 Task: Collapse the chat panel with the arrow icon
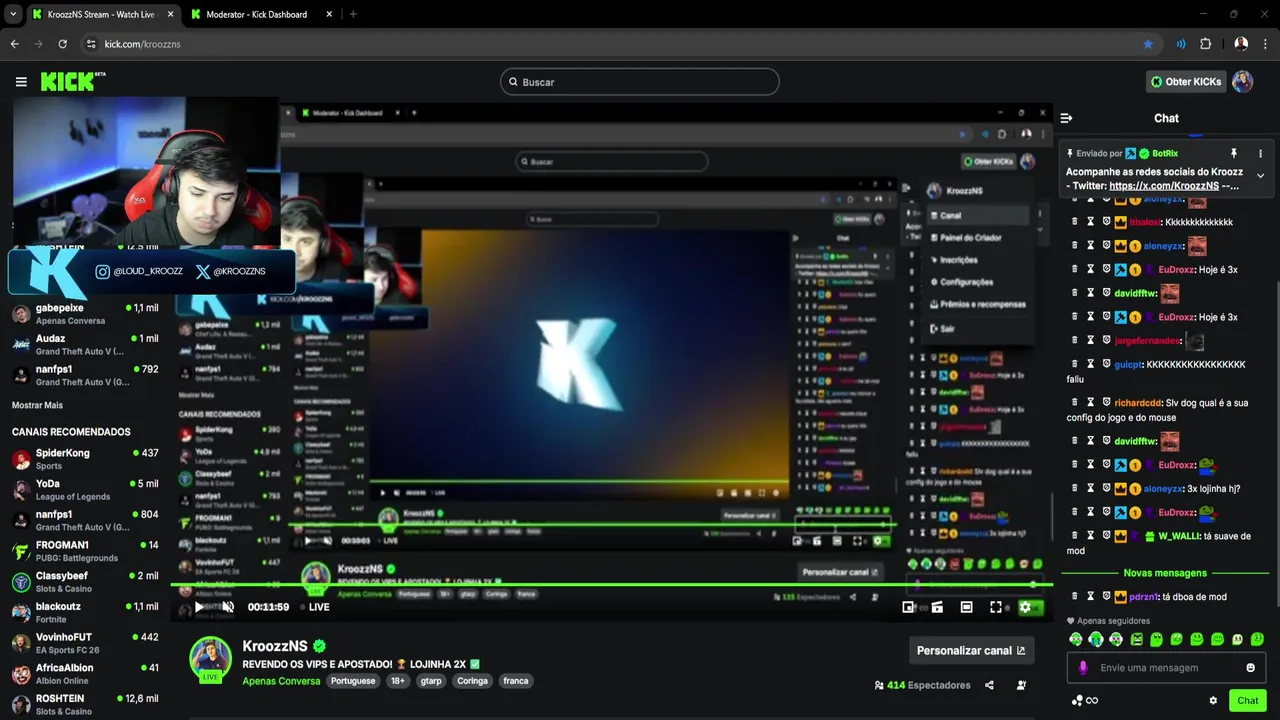pyautogui.click(x=1066, y=118)
